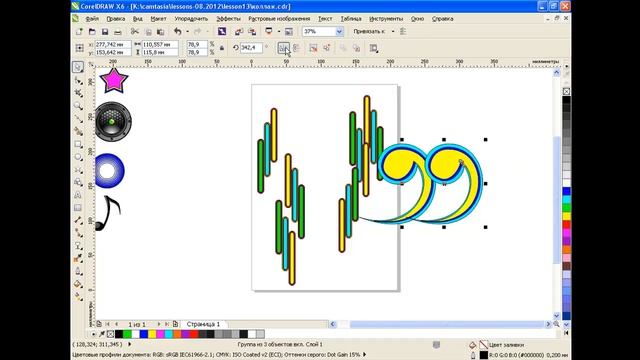Pick the yellow swatch in bottom palette

point(152,334)
